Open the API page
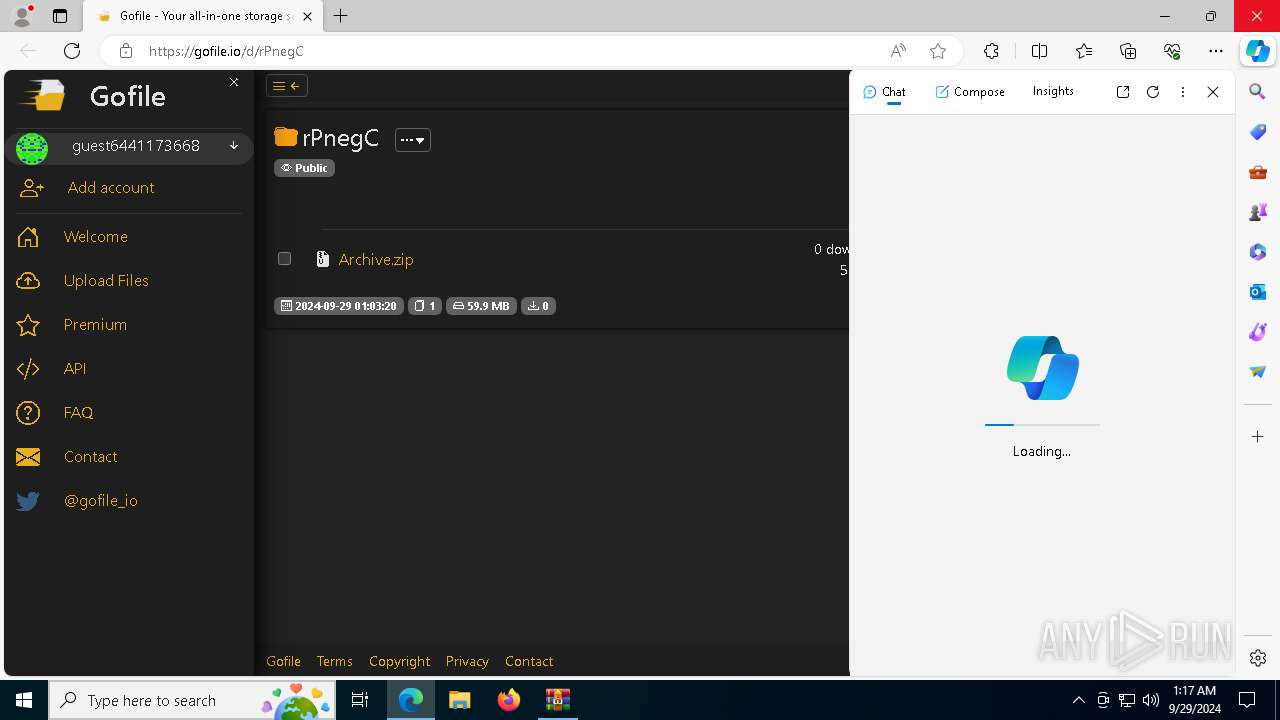 [75, 368]
